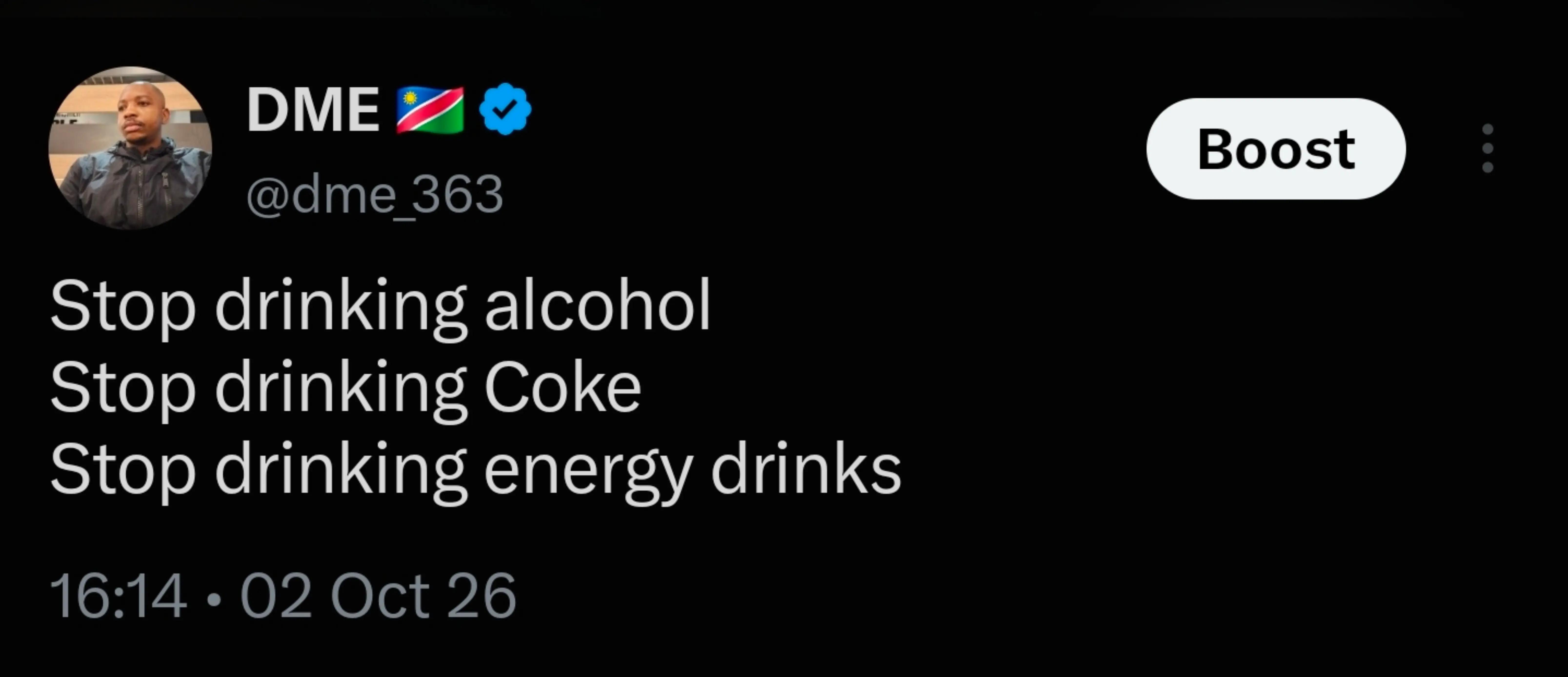Click the word 'drinks' ending the post
Viewport: 1568px width, 677px height.
point(806,468)
